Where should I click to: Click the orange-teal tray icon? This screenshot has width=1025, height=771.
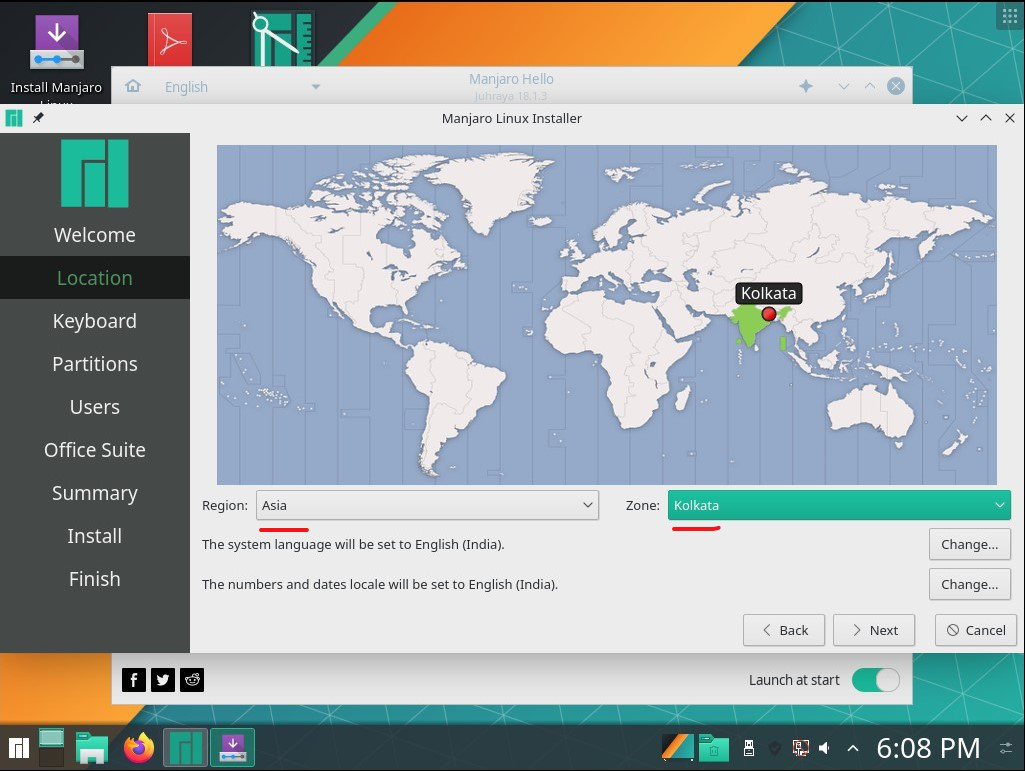677,747
